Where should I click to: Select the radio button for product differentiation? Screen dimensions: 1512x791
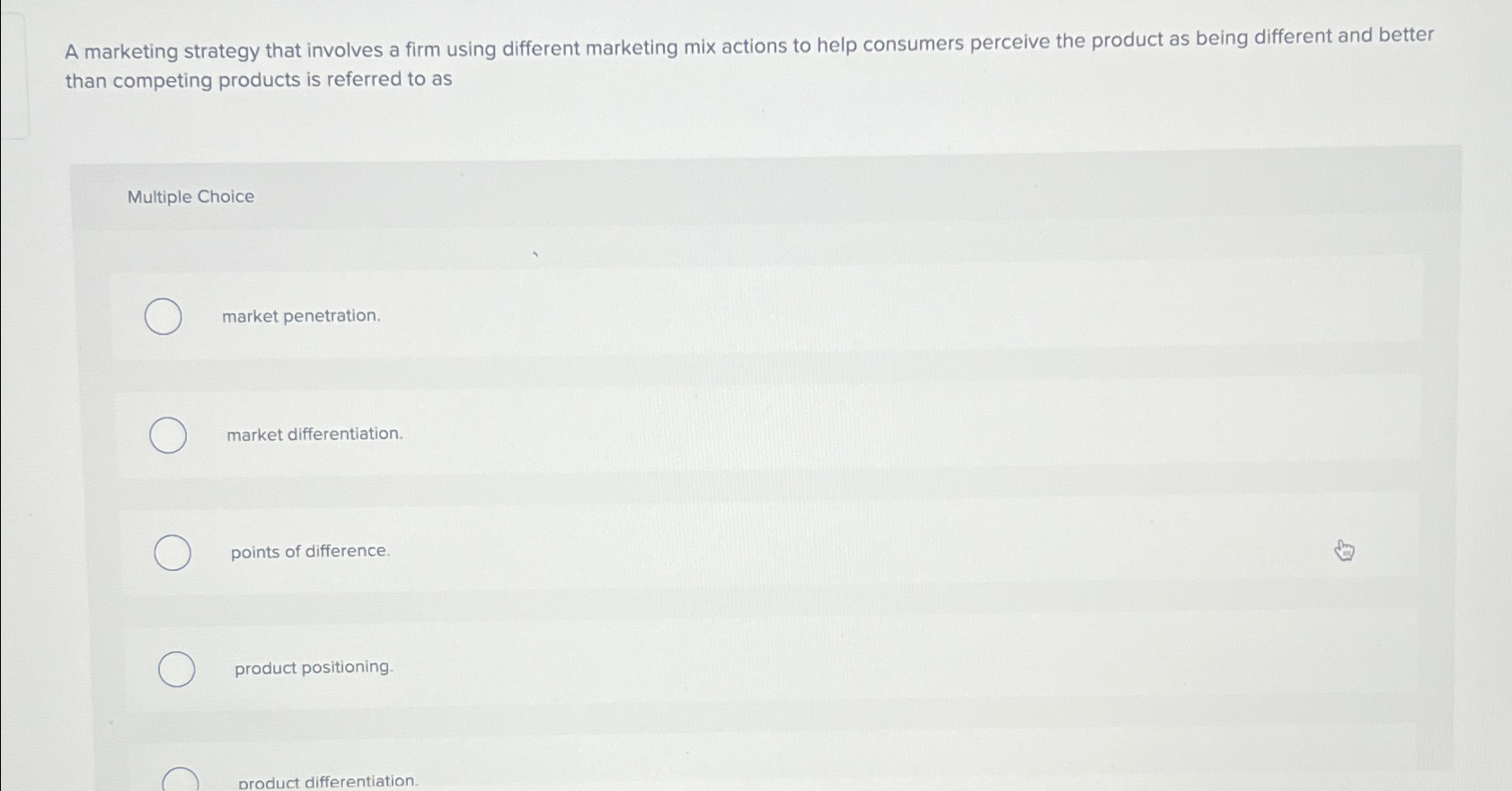(181, 779)
